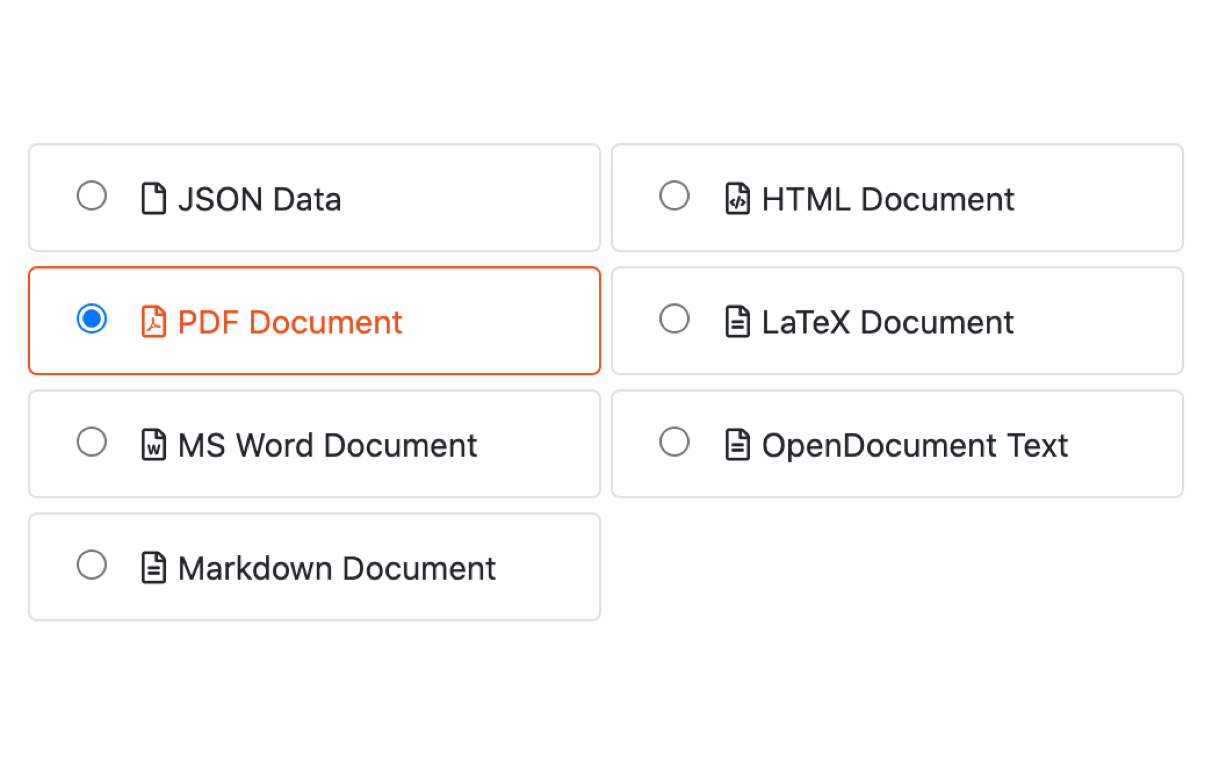Click the HTML Document code icon
1212x760 pixels.
tap(737, 198)
